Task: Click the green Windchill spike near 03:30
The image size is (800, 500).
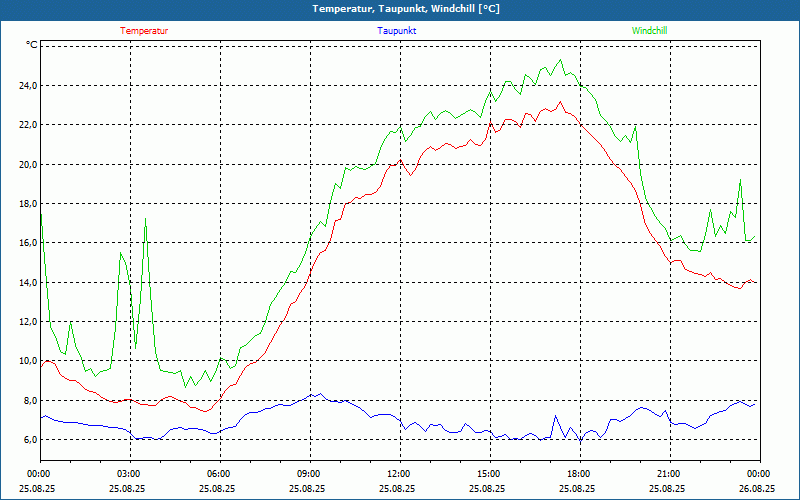Action: point(146,218)
